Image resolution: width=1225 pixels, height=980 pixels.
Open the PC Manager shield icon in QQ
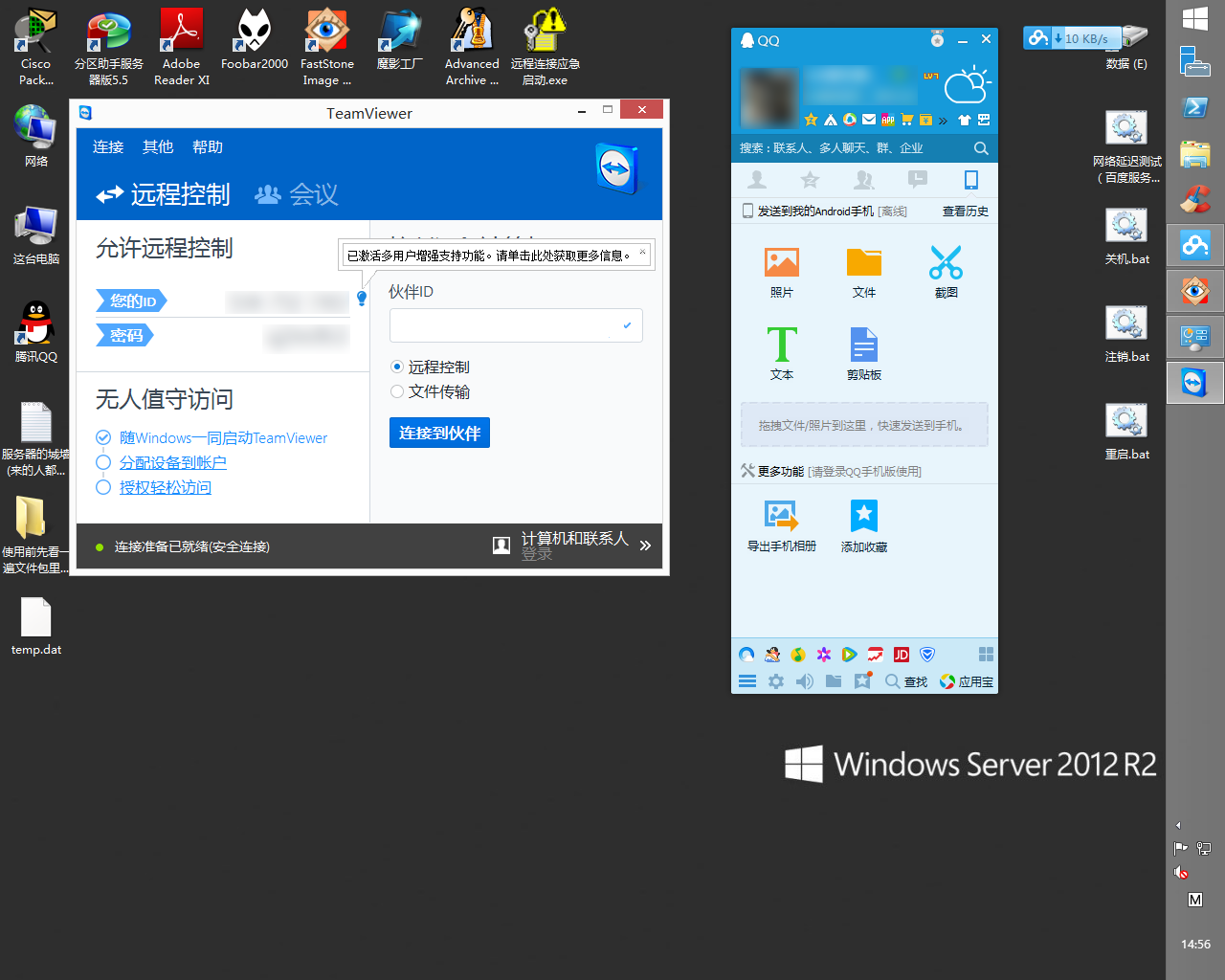click(927, 655)
